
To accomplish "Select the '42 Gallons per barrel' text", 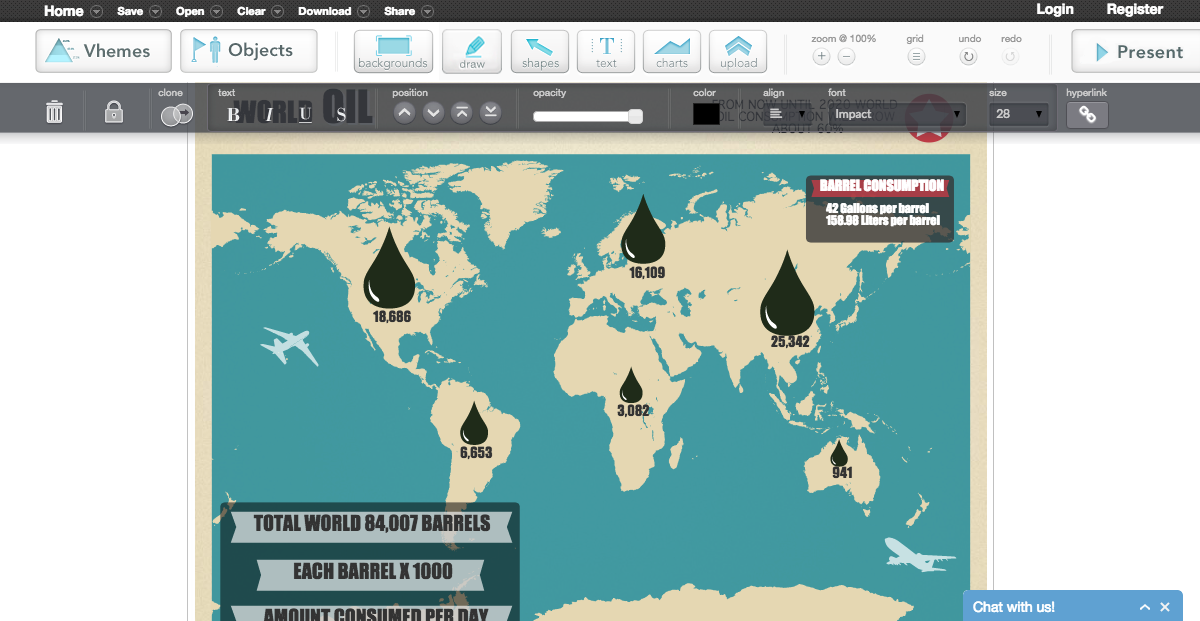I will (x=878, y=208).
